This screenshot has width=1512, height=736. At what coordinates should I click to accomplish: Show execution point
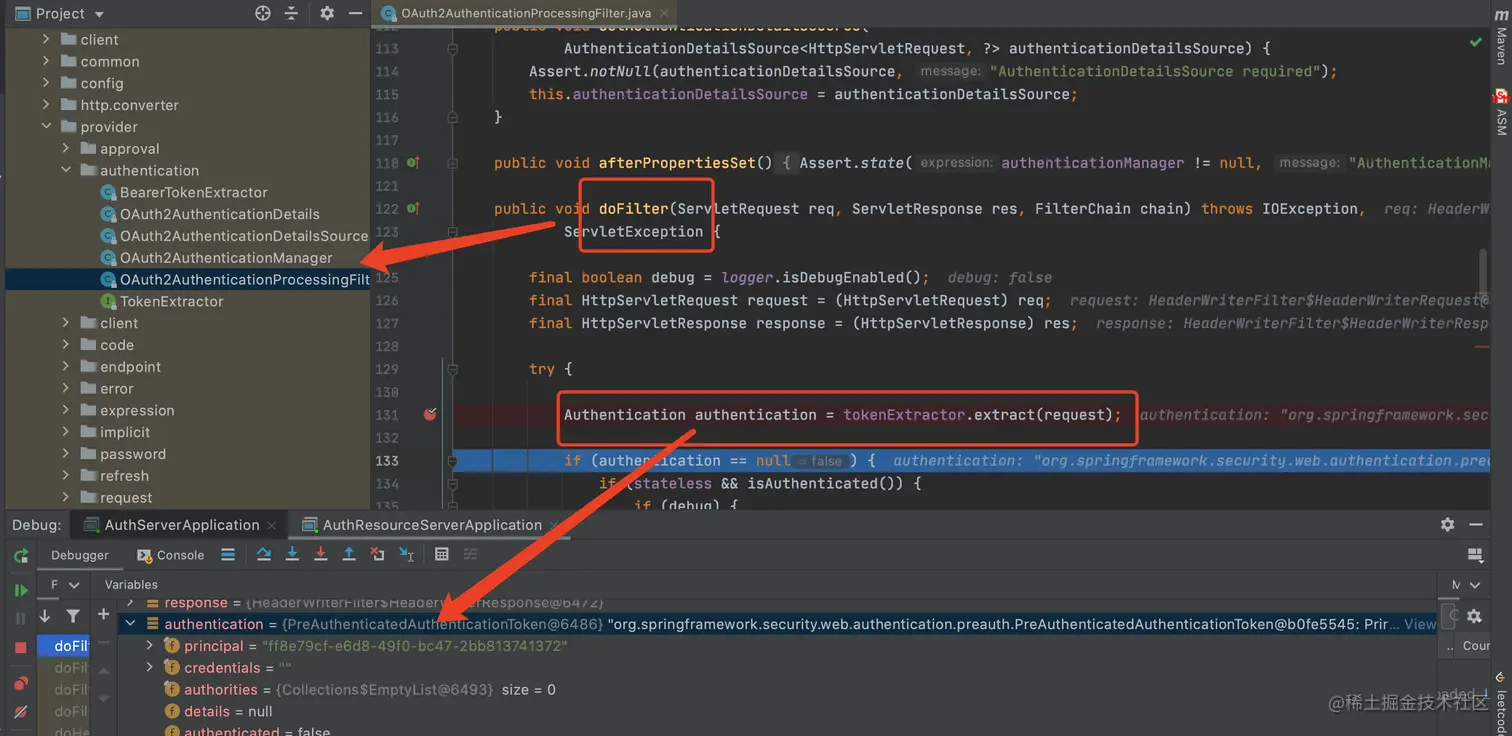pyautogui.click(x=228, y=555)
